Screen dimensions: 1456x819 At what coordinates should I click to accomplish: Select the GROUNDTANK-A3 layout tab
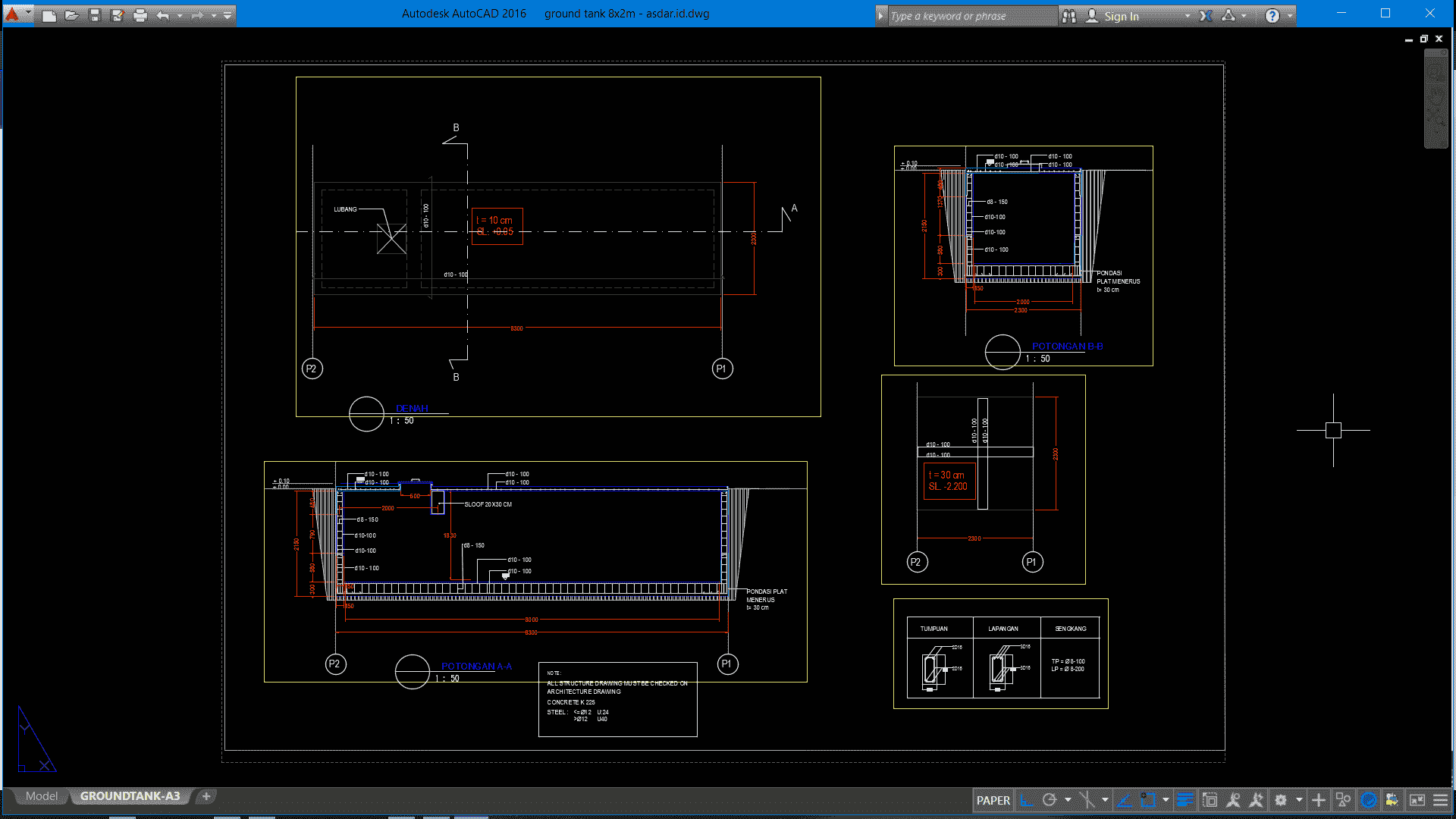pos(130,796)
